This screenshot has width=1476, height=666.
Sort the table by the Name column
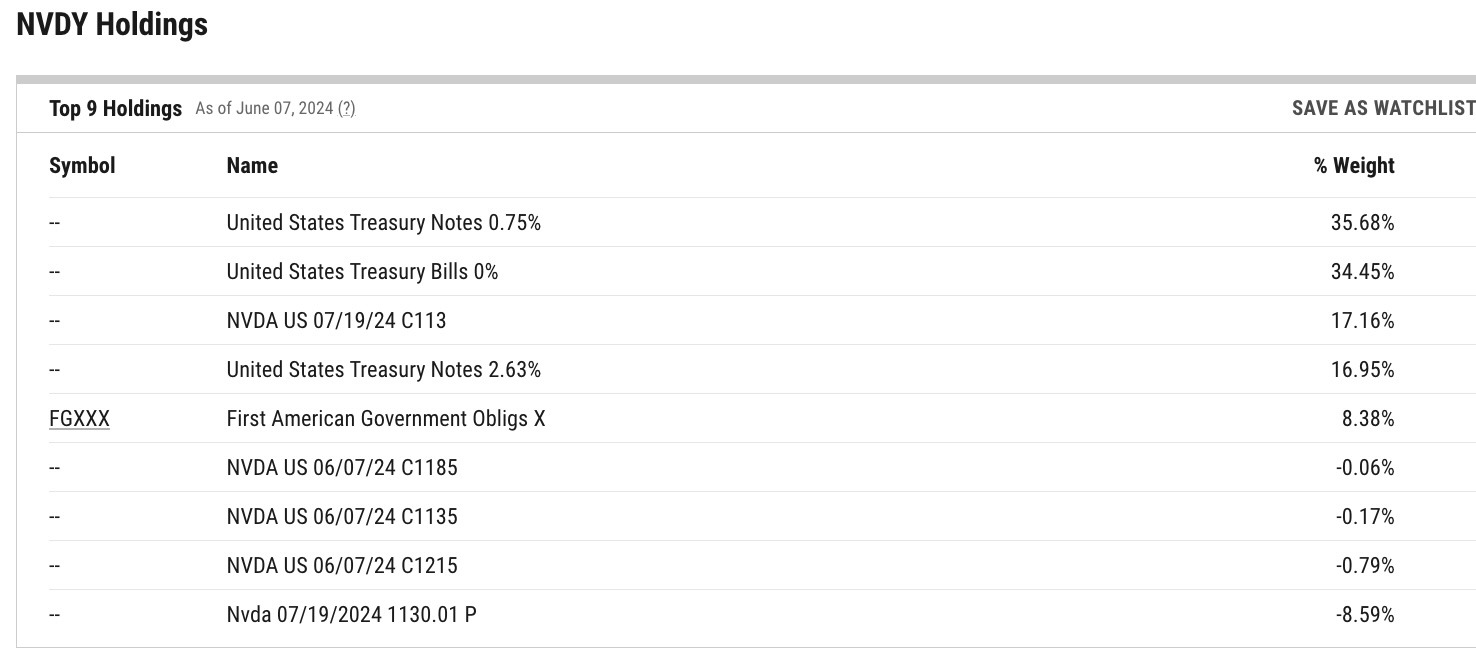click(x=251, y=165)
